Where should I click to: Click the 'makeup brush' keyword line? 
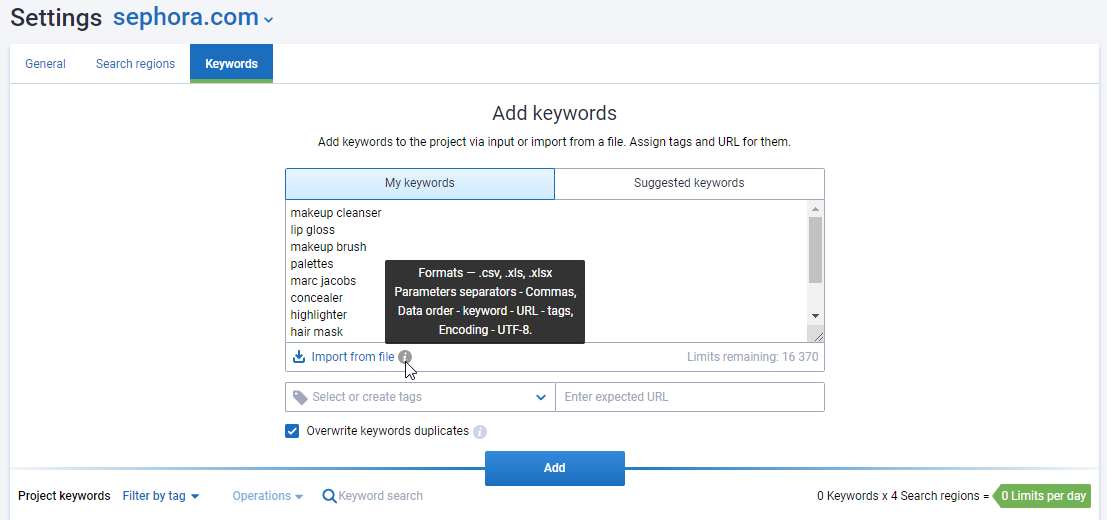pos(328,247)
